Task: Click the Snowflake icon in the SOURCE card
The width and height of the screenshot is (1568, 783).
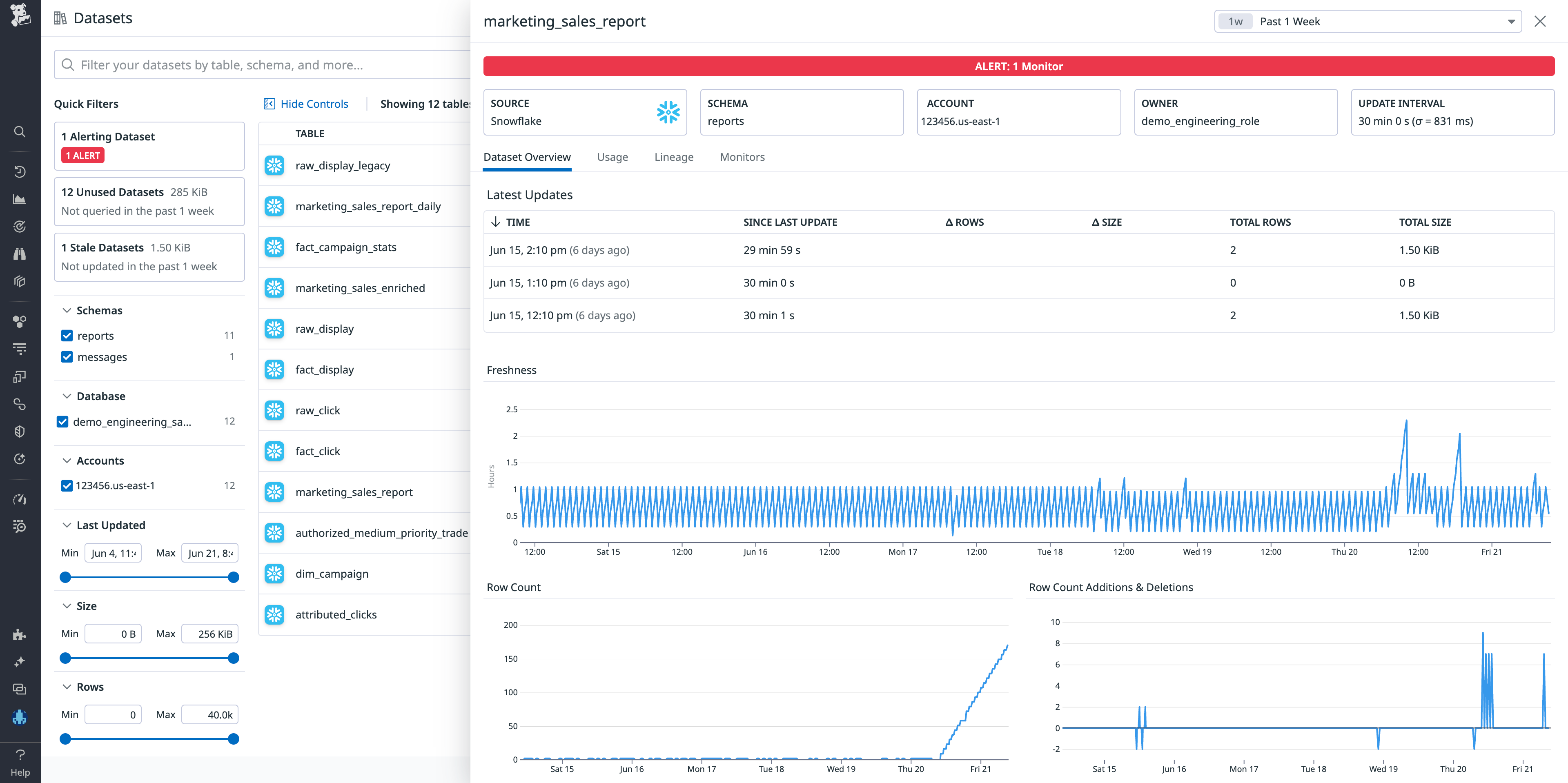Action: click(x=668, y=112)
